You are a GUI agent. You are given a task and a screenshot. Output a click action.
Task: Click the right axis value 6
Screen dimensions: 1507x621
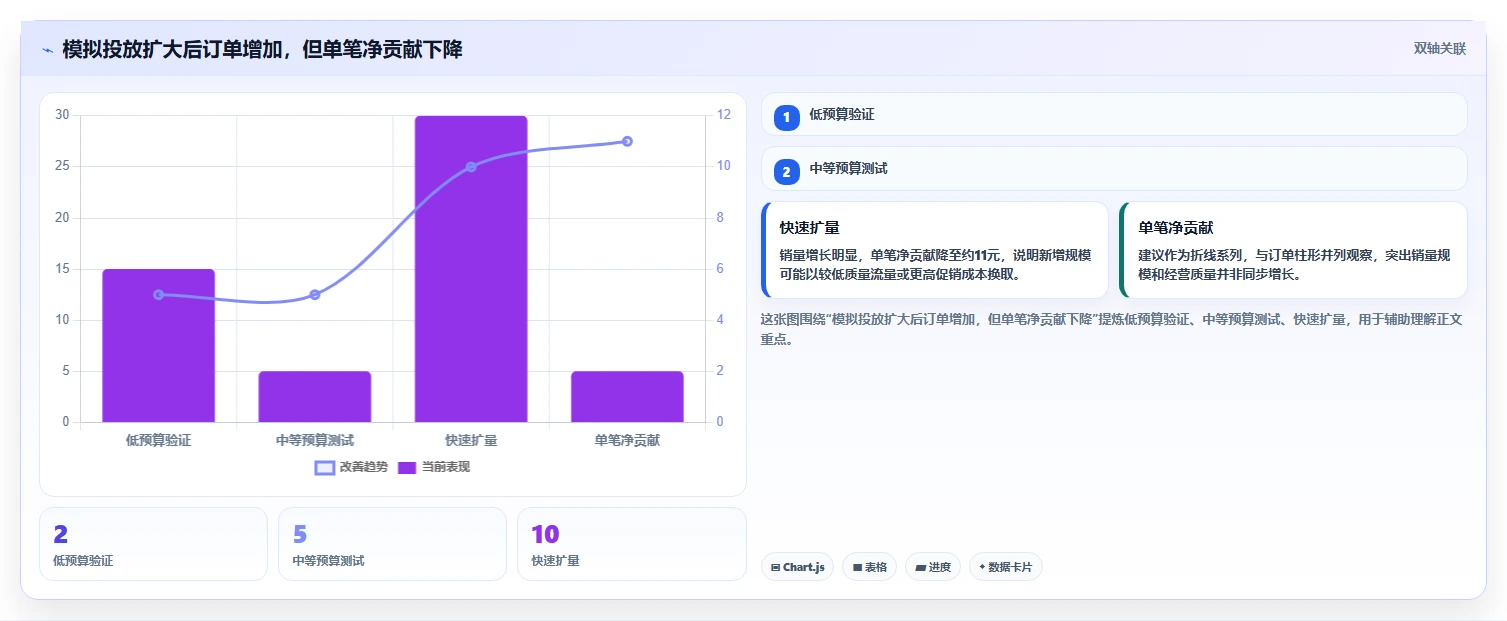tap(721, 269)
